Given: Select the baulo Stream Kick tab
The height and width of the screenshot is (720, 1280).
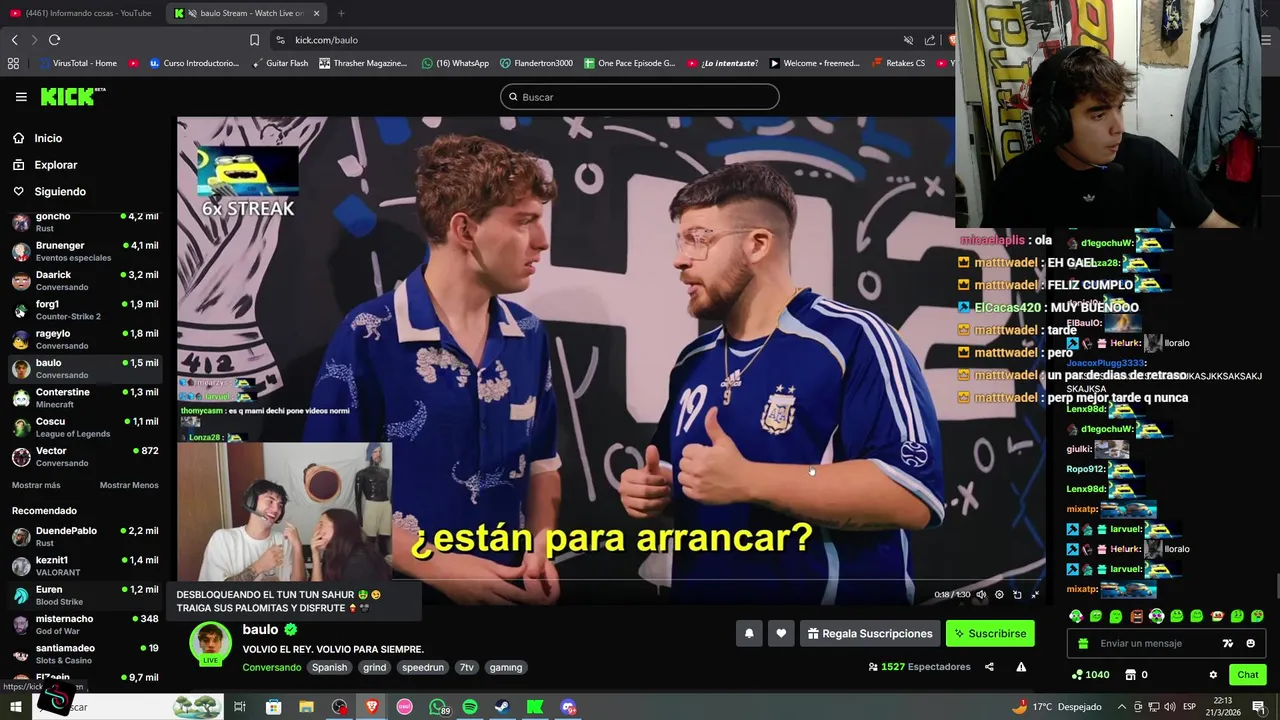Looking at the screenshot, I should tap(245, 13).
